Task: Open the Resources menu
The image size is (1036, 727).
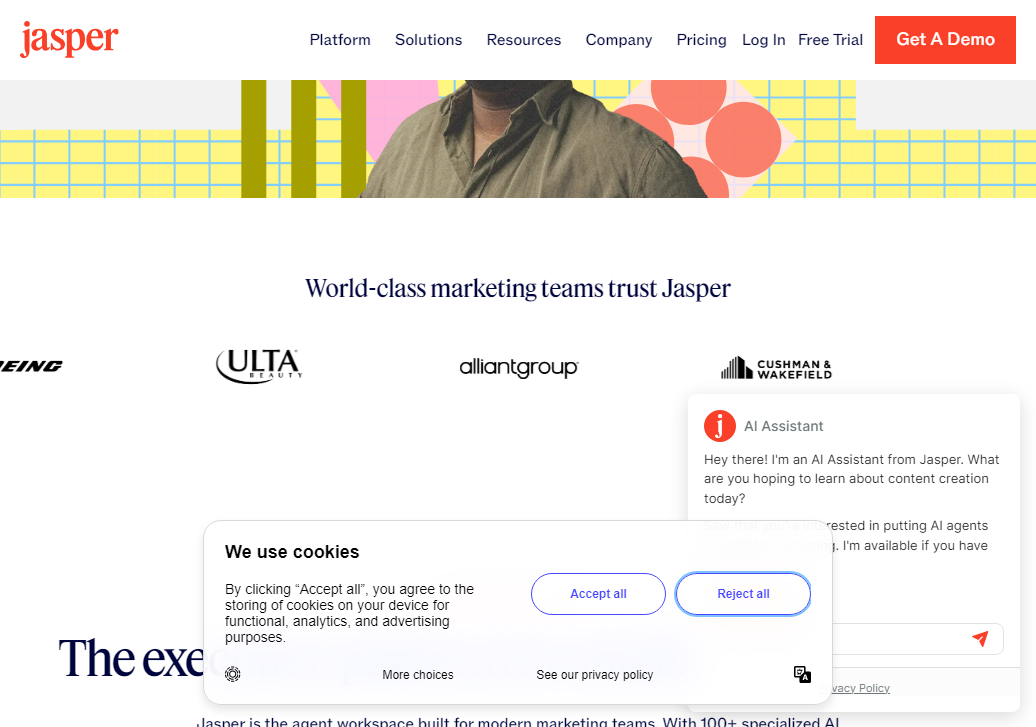Action: tap(524, 40)
